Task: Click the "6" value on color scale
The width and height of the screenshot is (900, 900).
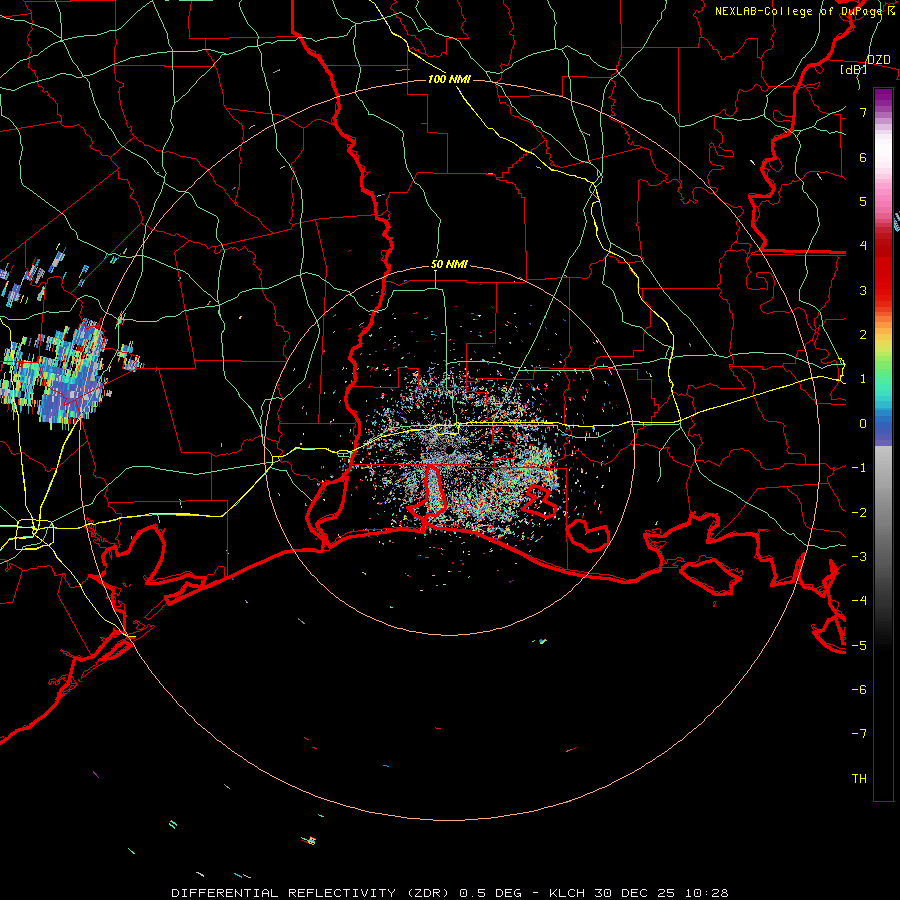Action: 863,157
